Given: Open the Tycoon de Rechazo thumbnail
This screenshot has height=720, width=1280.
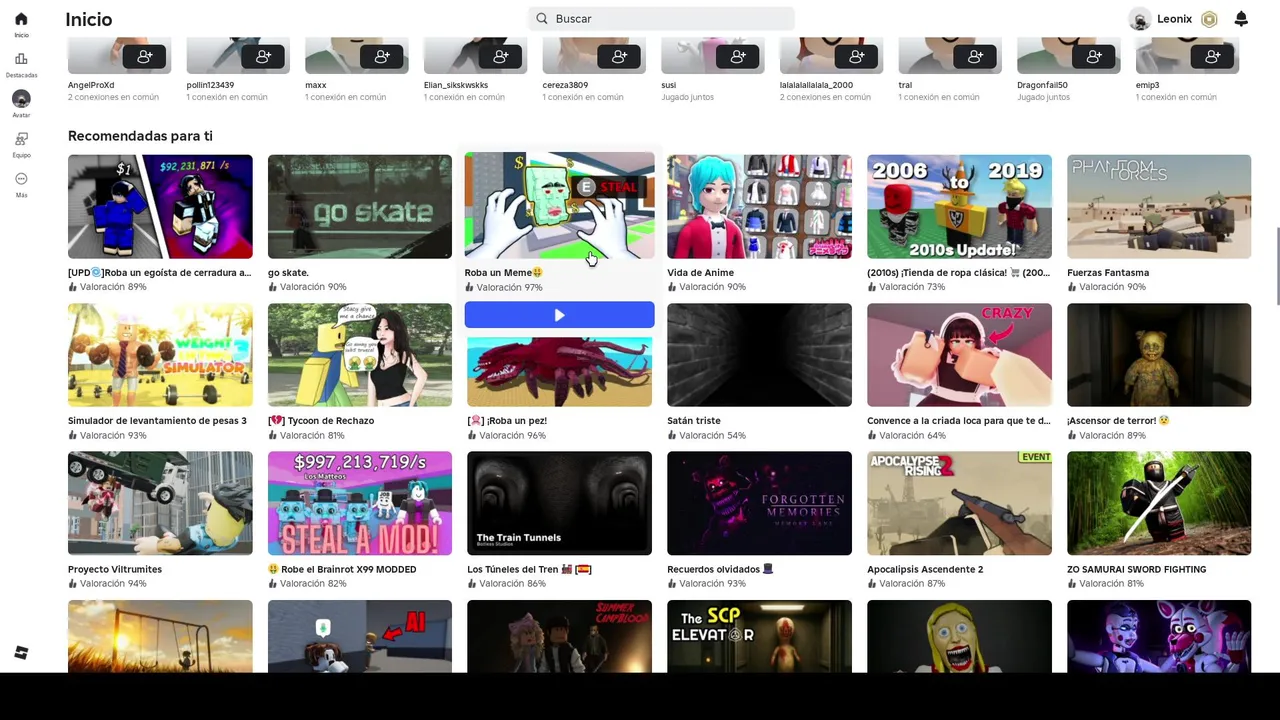Looking at the screenshot, I should point(360,355).
